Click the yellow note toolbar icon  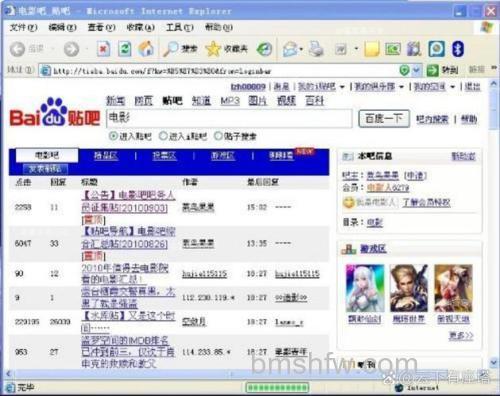(x=372, y=49)
